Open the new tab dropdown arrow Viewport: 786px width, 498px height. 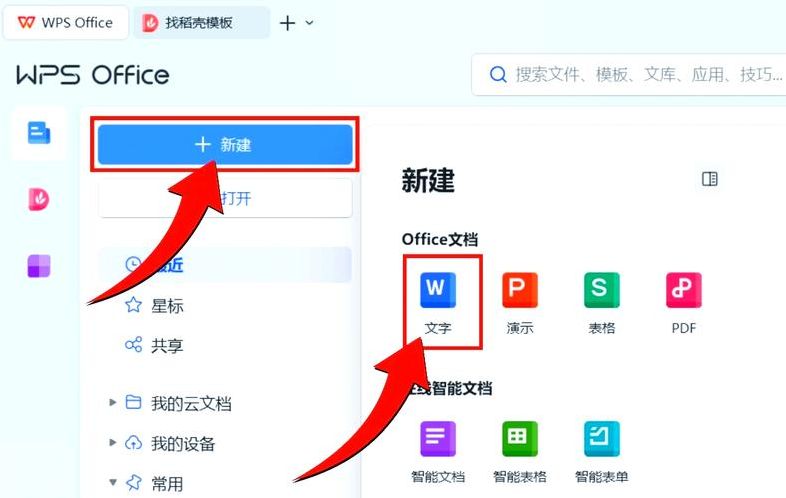click(309, 23)
